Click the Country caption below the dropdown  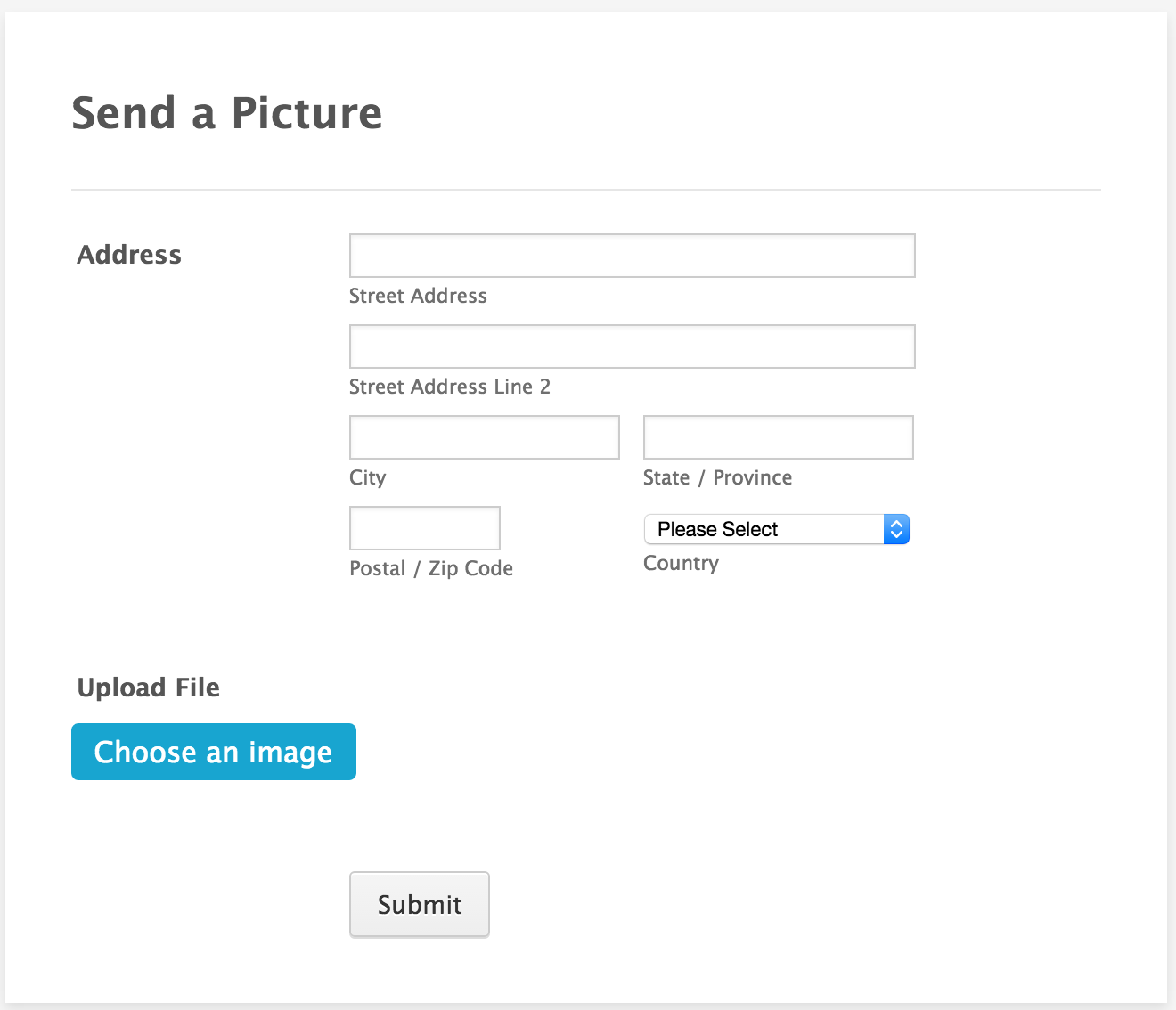(x=681, y=563)
